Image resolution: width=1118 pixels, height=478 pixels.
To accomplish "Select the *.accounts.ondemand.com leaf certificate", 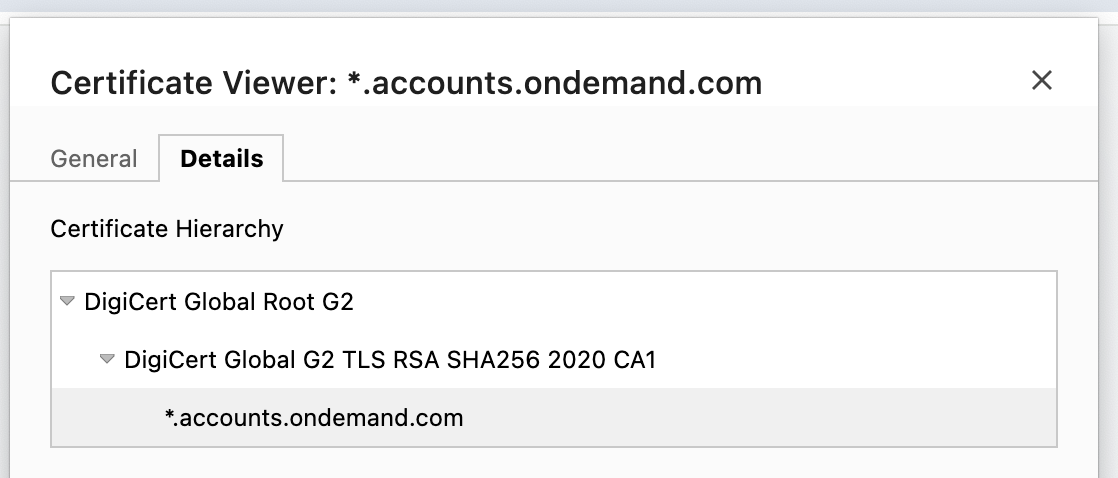I will click(314, 418).
